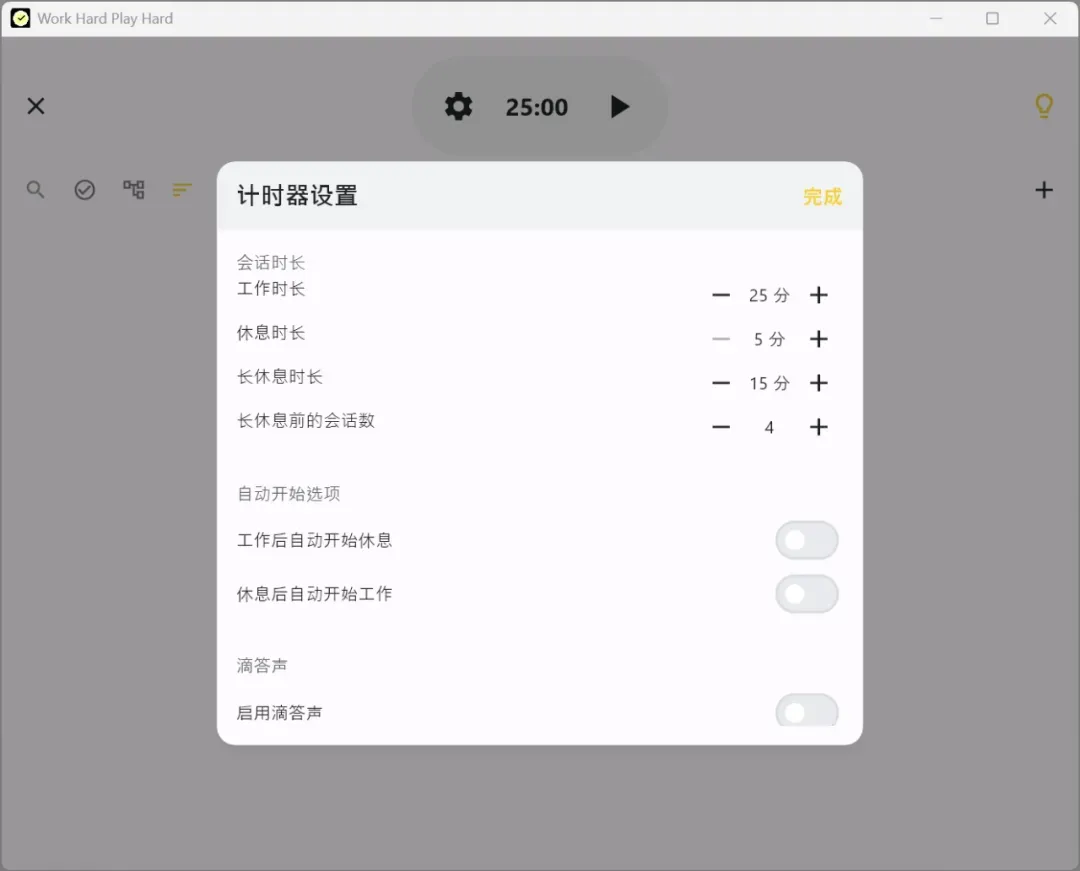
Task: Click the 会话时长 section label
Action: tap(271, 262)
